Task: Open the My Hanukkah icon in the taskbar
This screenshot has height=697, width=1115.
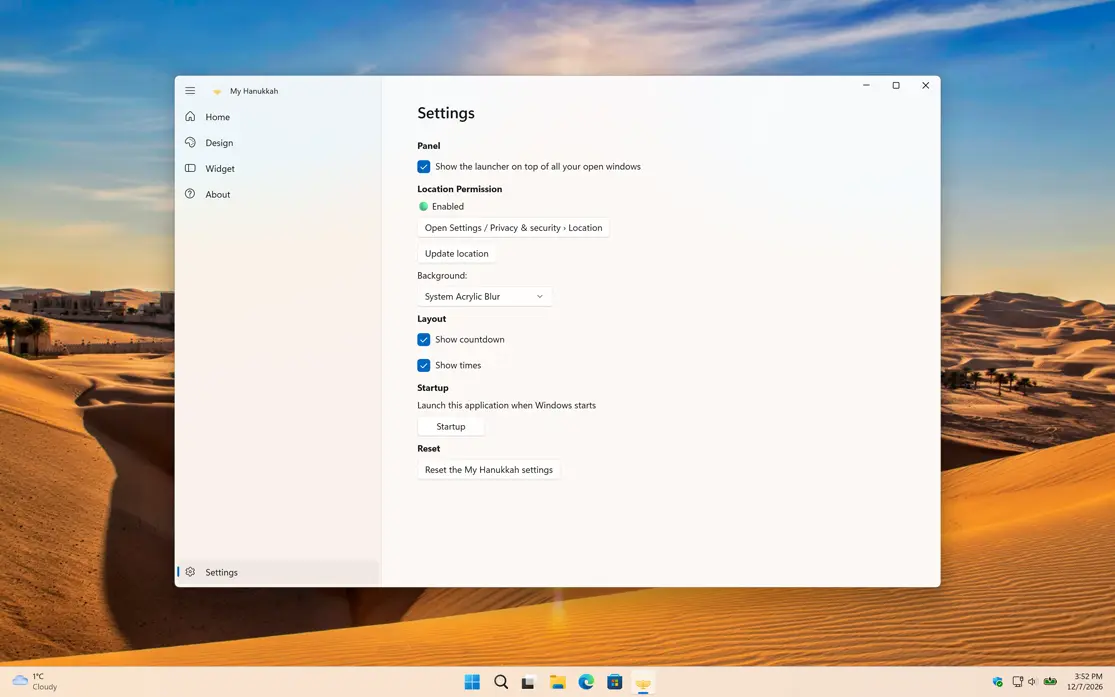Action: point(643,681)
